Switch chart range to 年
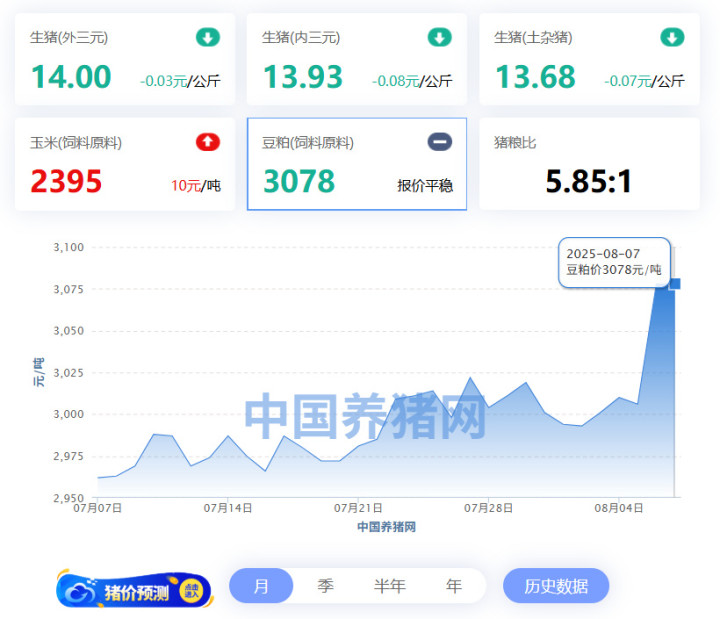The height and width of the screenshot is (619, 720). click(454, 586)
